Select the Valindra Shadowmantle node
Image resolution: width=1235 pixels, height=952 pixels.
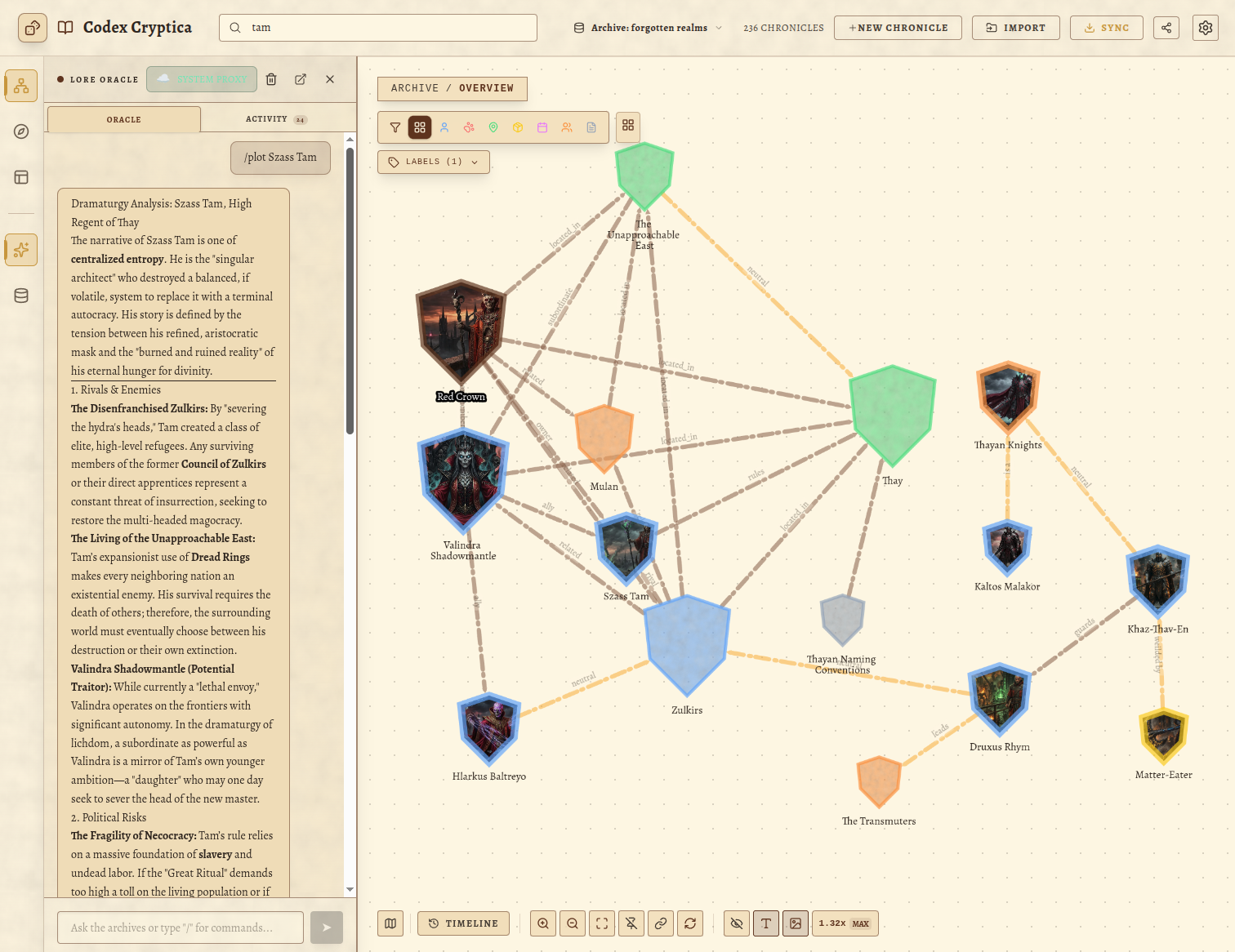click(463, 482)
